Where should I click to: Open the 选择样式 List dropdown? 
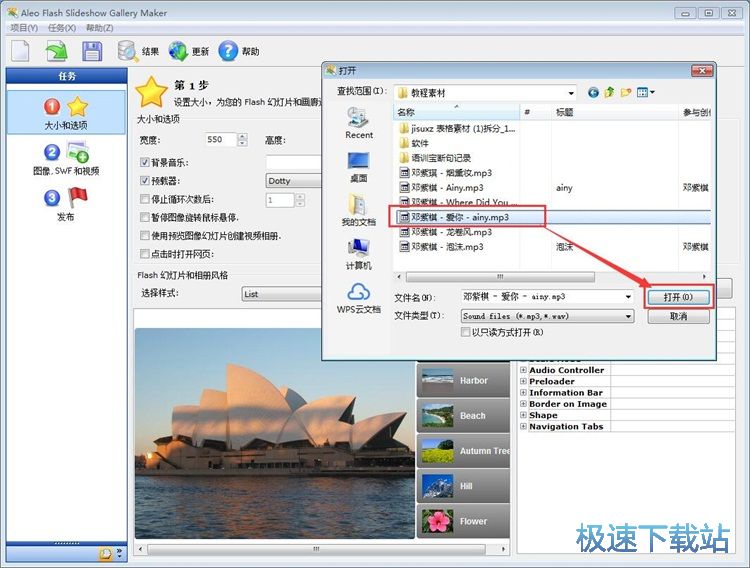tap(282, 294)
